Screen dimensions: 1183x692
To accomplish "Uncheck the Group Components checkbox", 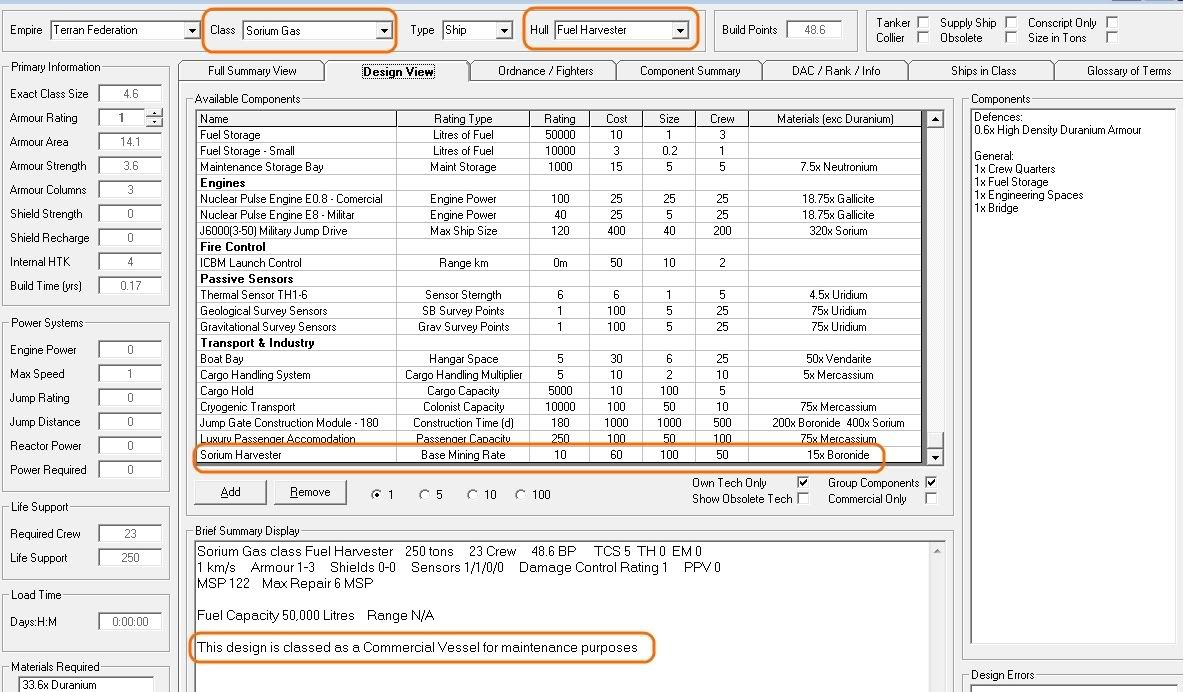I will (x=931, y=482).
